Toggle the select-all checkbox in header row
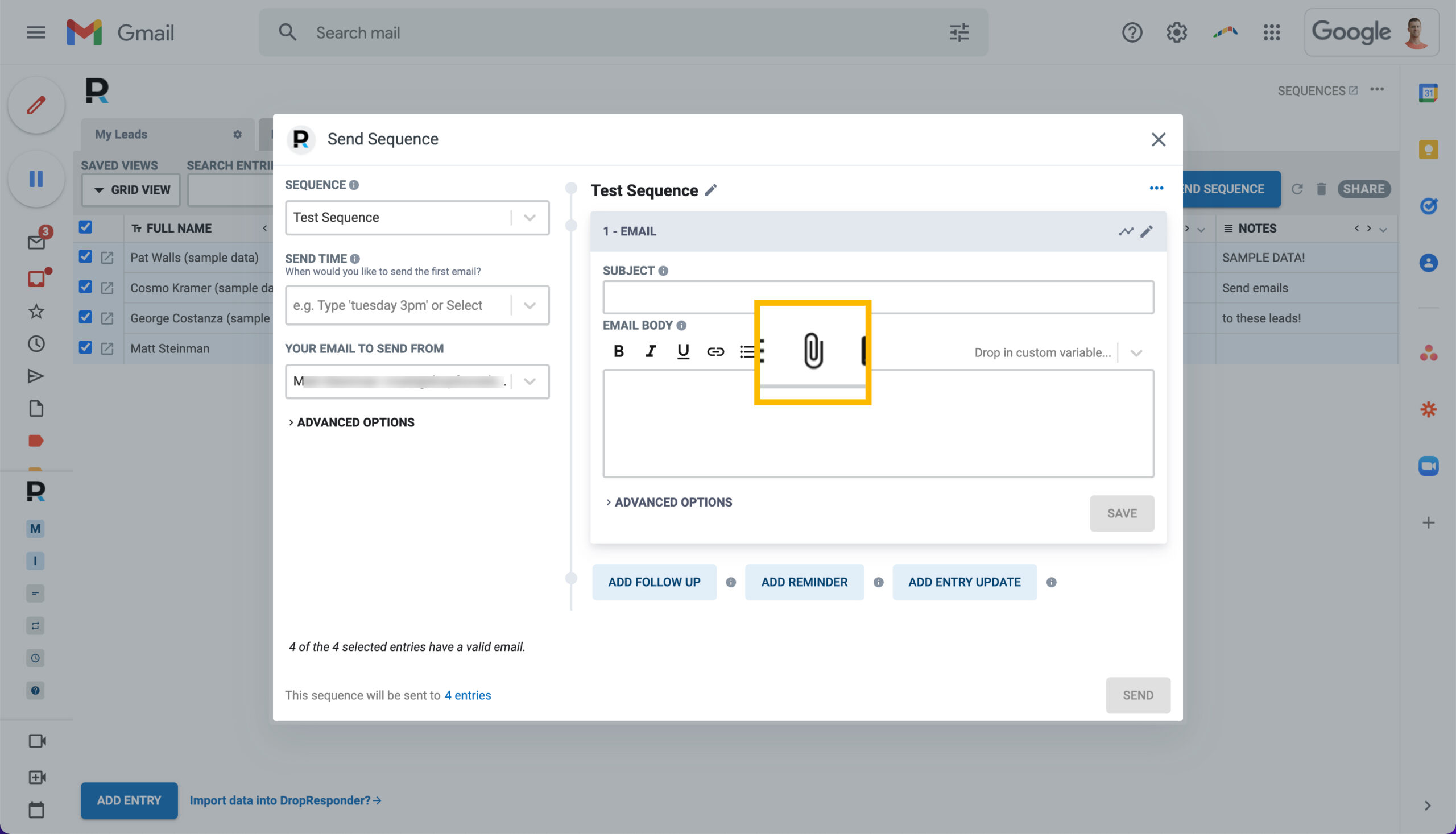Image resolution: width=1456 pixels, height=834 pixels. pyautogui.click(x=85, y=227)
